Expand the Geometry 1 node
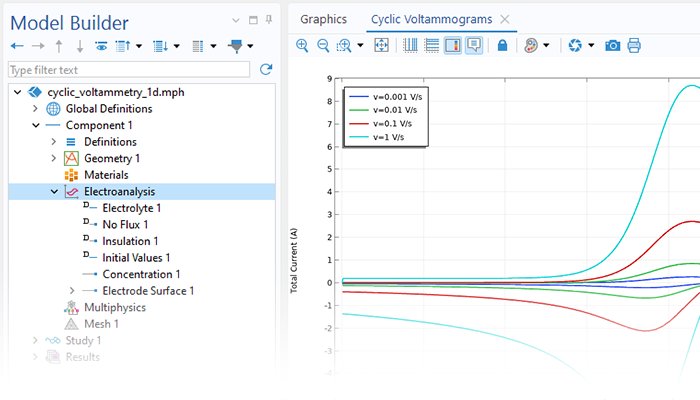The height and width of the screenshot is (400, 700). pyautogui.click(x=54, y=158)
